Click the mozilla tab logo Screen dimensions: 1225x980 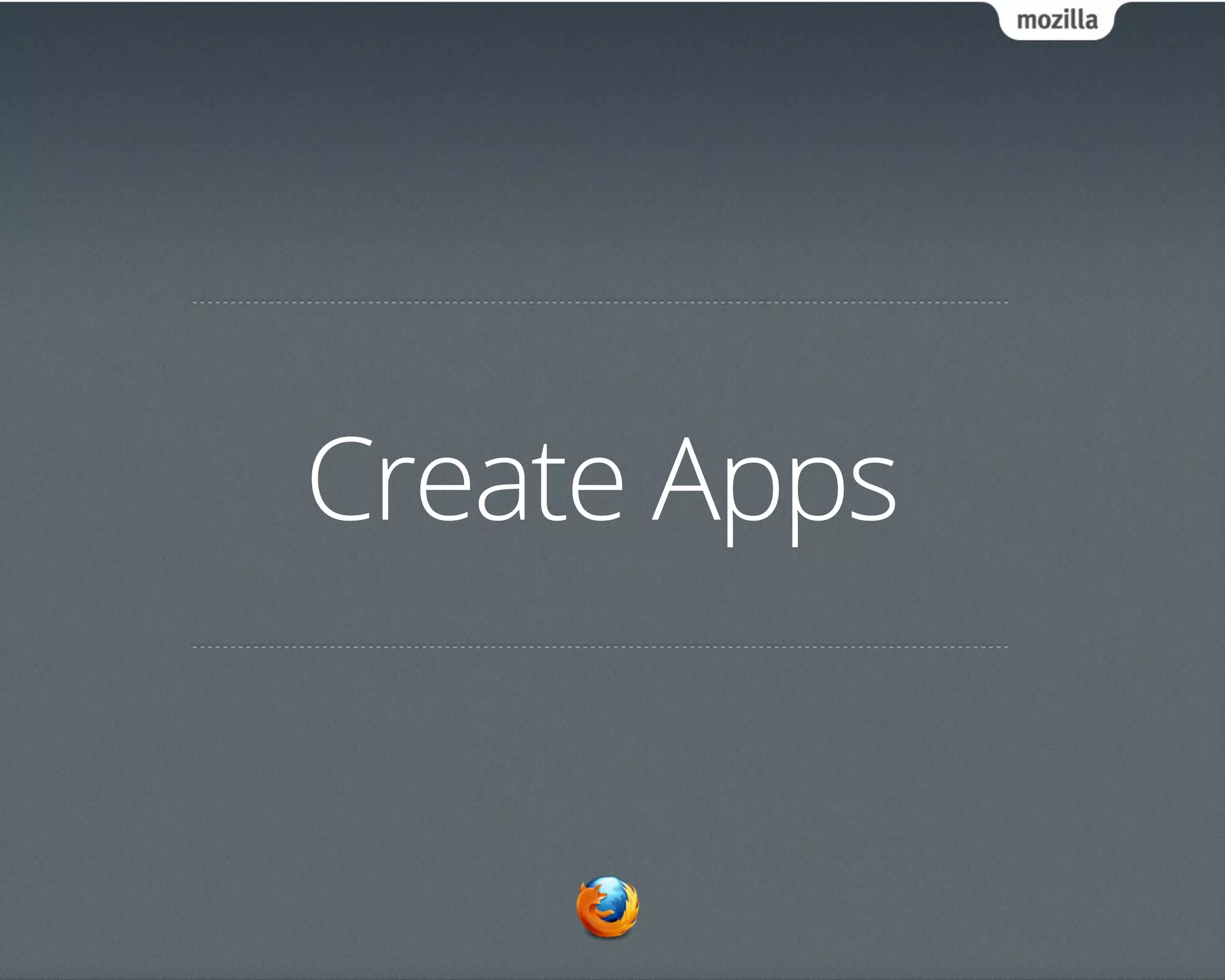(x=1057, y=20)
